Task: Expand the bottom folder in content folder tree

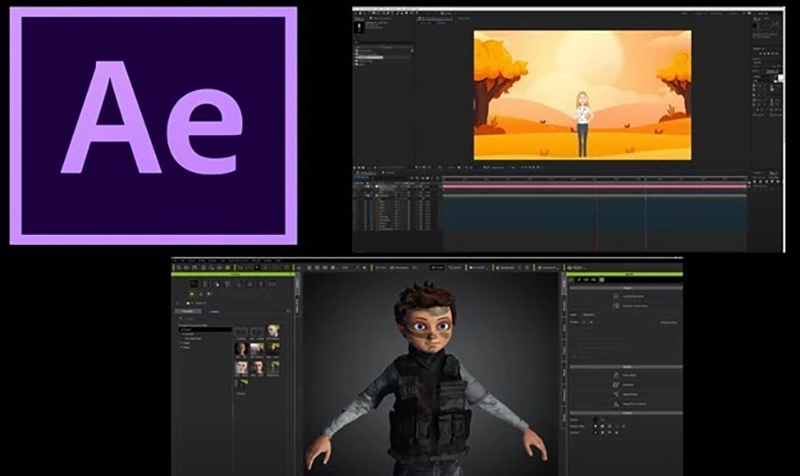Action: point(181,347)
